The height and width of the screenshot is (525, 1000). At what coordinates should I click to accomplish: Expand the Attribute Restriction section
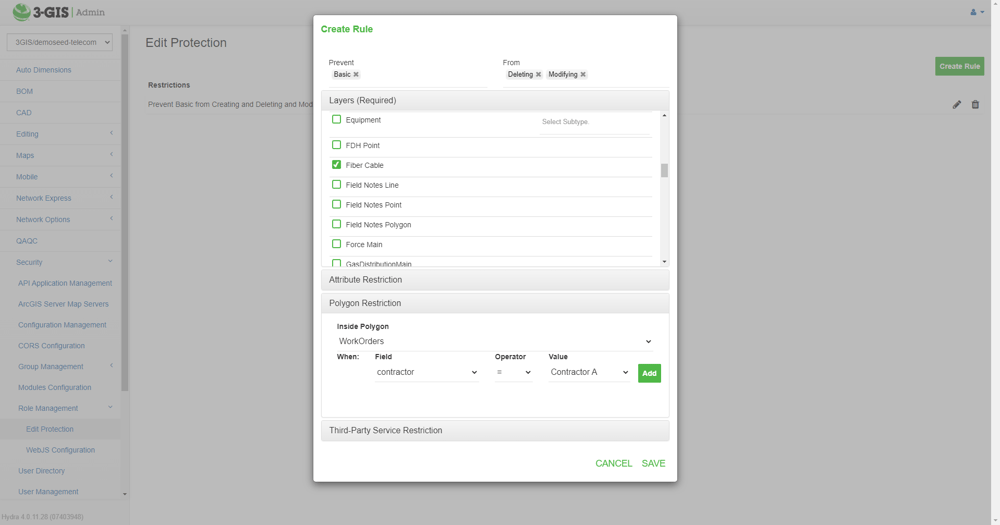(x=495, y=280)
